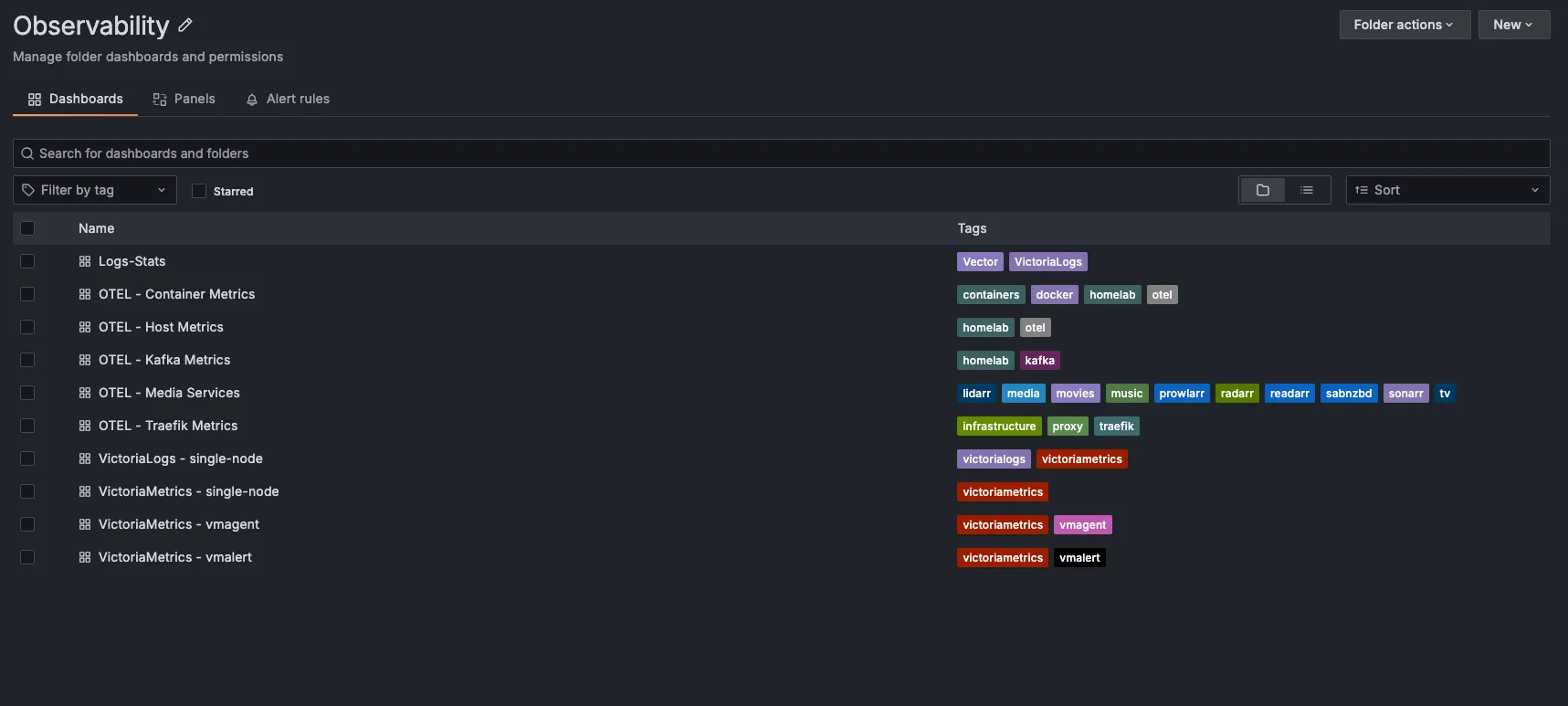Click the tag icon in Filter by tag

tap(28, 190)
